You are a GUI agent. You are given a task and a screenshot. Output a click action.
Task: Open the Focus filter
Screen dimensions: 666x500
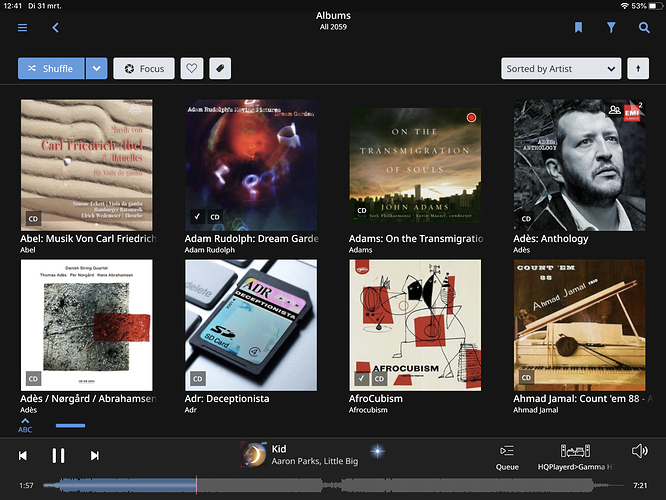tap(144, 68)
